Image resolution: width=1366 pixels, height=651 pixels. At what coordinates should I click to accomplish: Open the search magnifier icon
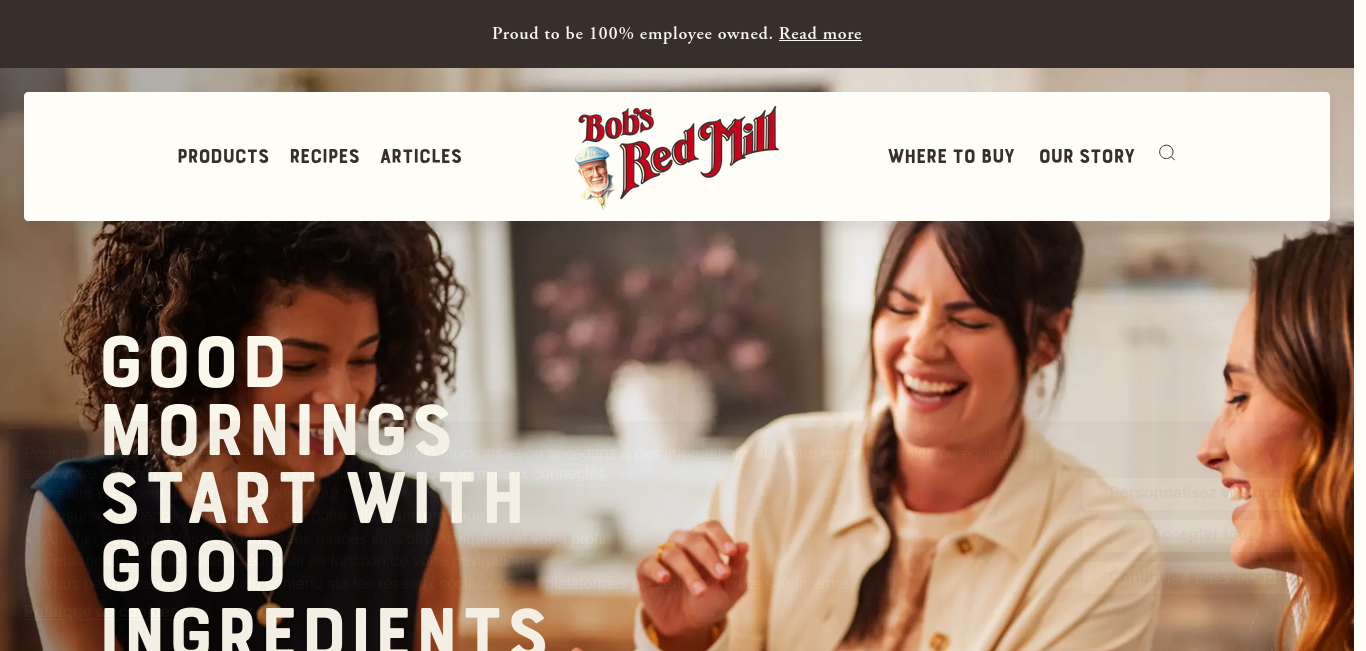1166,153
